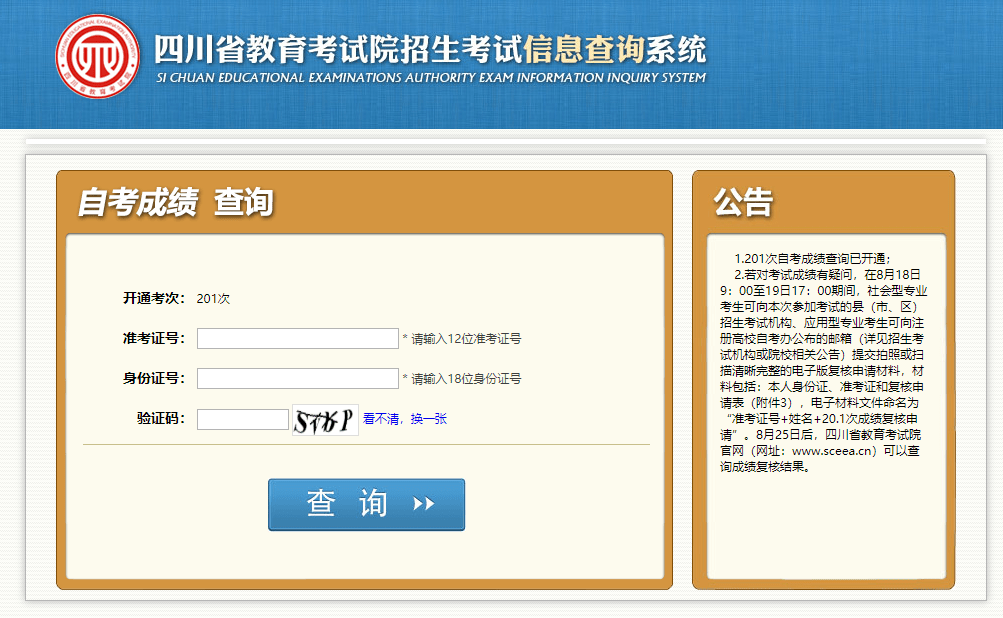
Task: Click the 看不清，换一张 link
Action: 404,419
